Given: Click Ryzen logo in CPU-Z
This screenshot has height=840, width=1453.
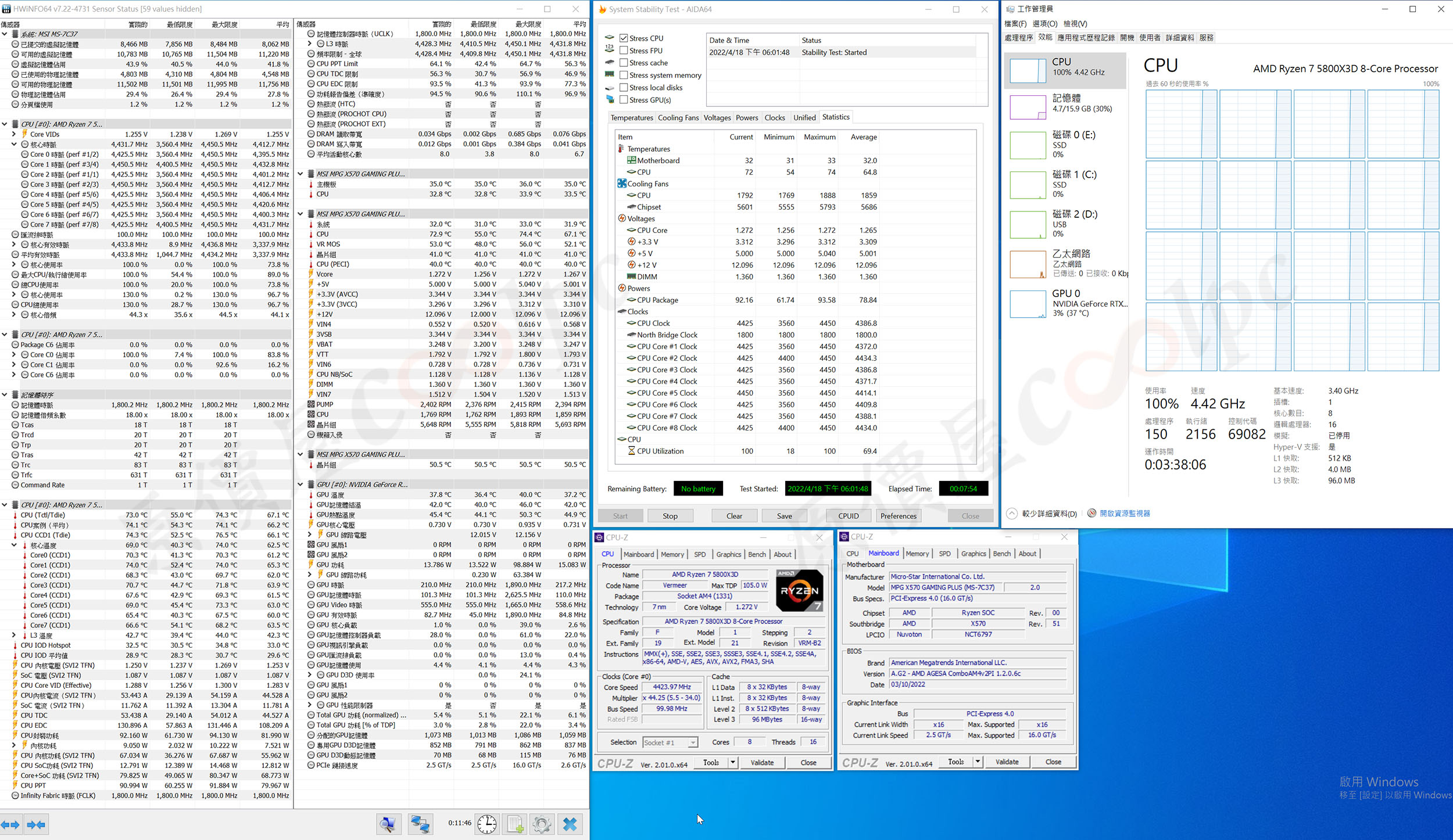Looking at the screenshot, I should (x=800, y=590).
